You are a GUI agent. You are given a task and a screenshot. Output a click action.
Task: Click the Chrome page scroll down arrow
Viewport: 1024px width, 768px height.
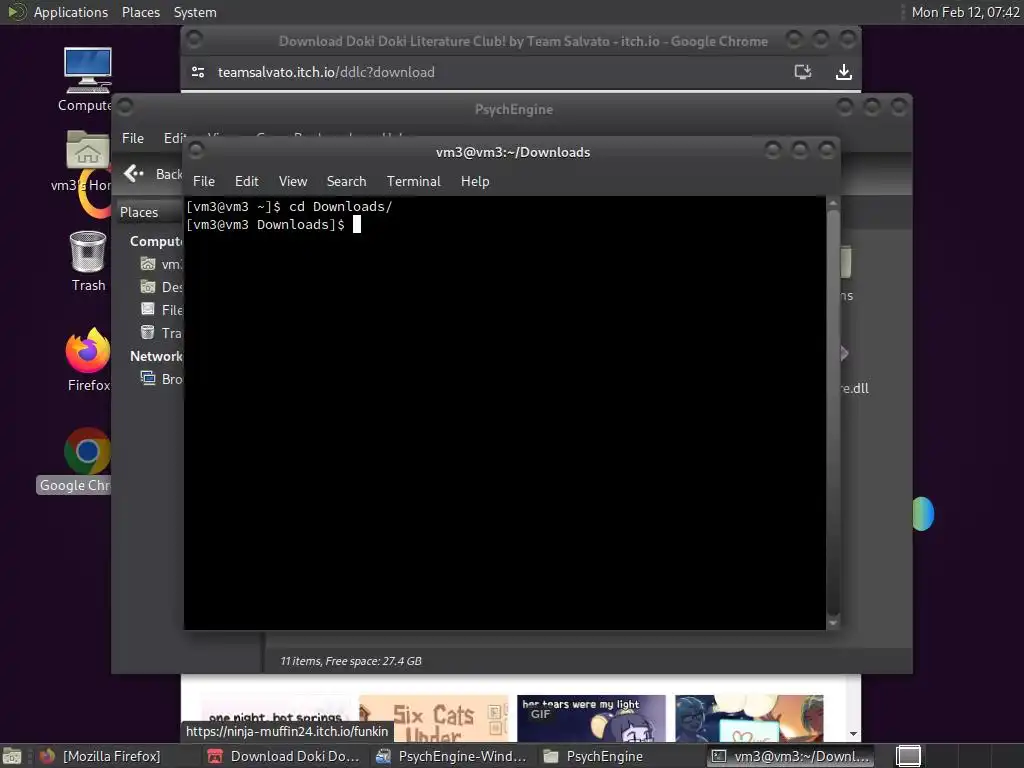(x=853, y=735)
